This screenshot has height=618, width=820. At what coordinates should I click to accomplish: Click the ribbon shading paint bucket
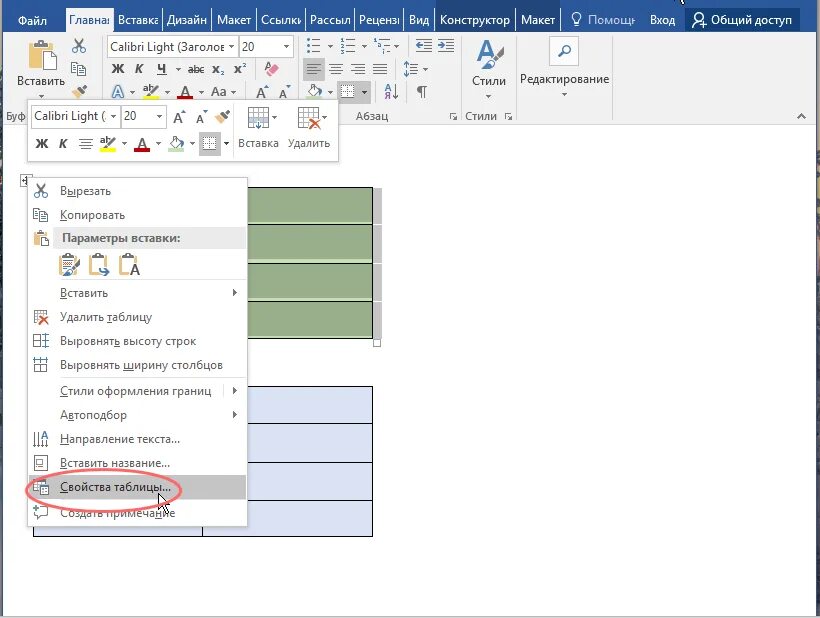[x=314, y=91]
